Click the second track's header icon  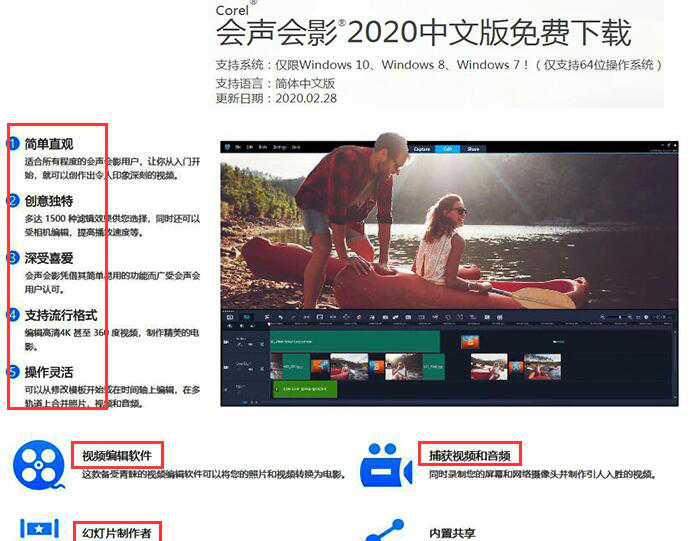(x=226, y=367)
